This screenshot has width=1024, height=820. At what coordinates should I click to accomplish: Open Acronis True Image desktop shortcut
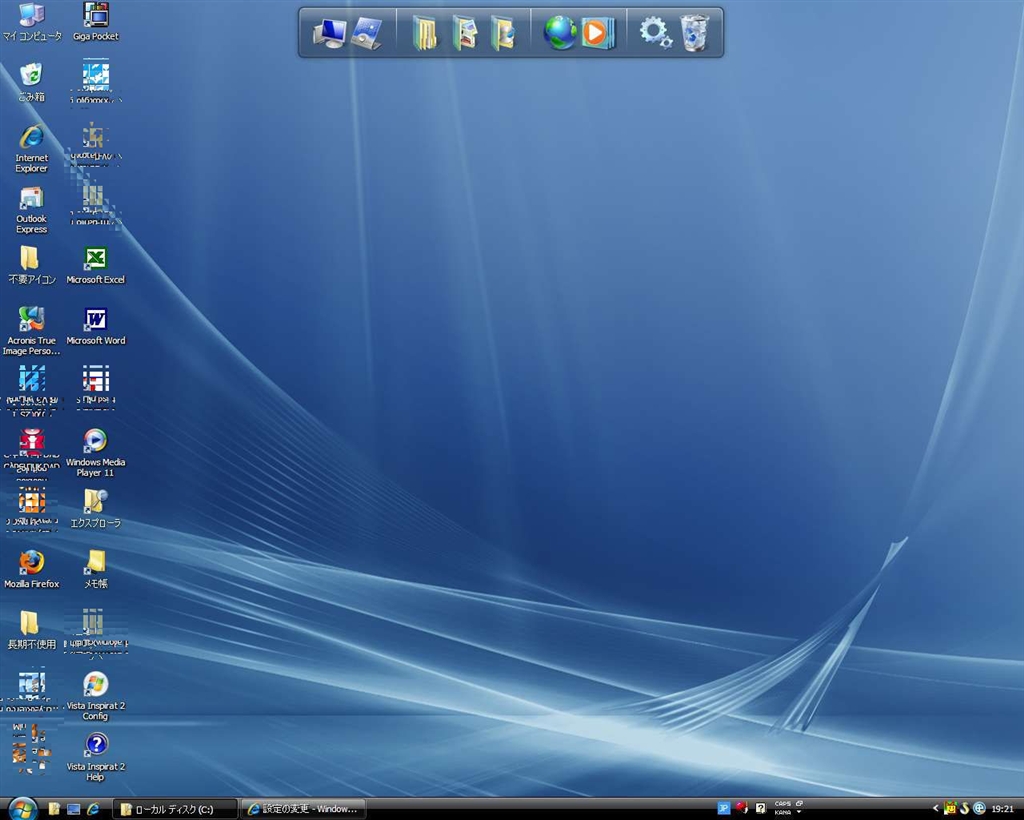point(31,331)
